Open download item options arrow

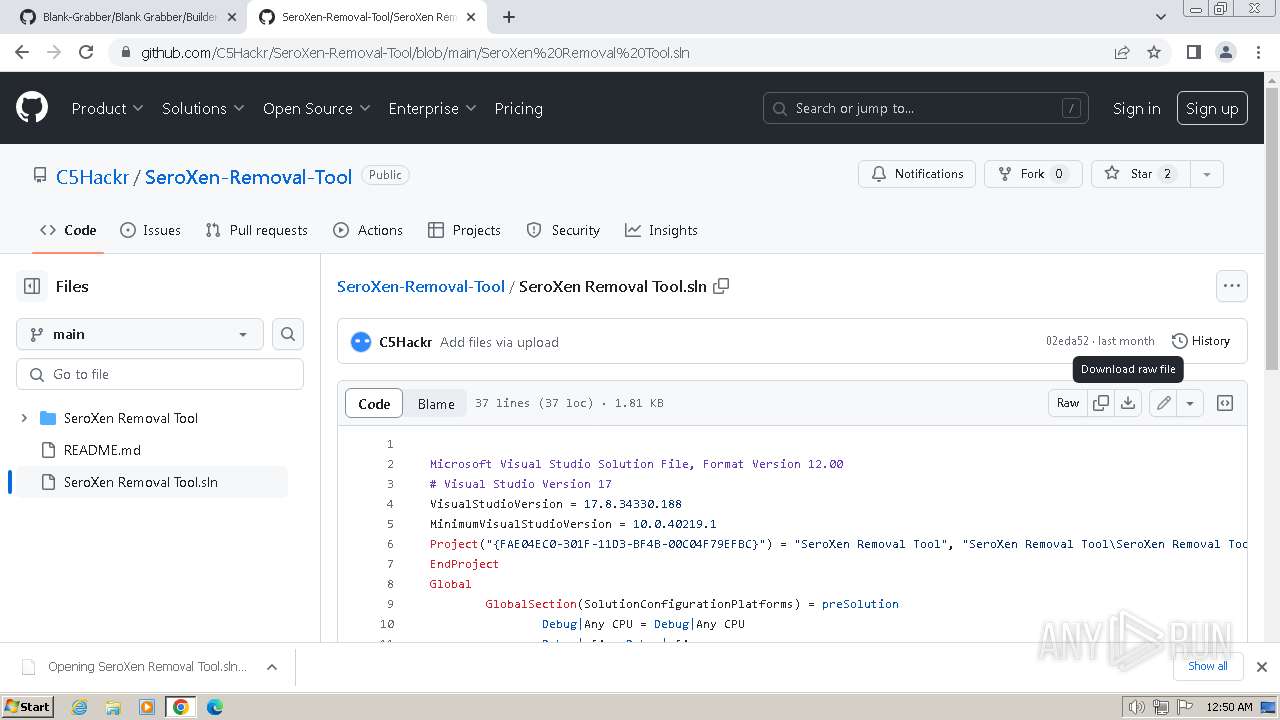click(x=272, y=667)
